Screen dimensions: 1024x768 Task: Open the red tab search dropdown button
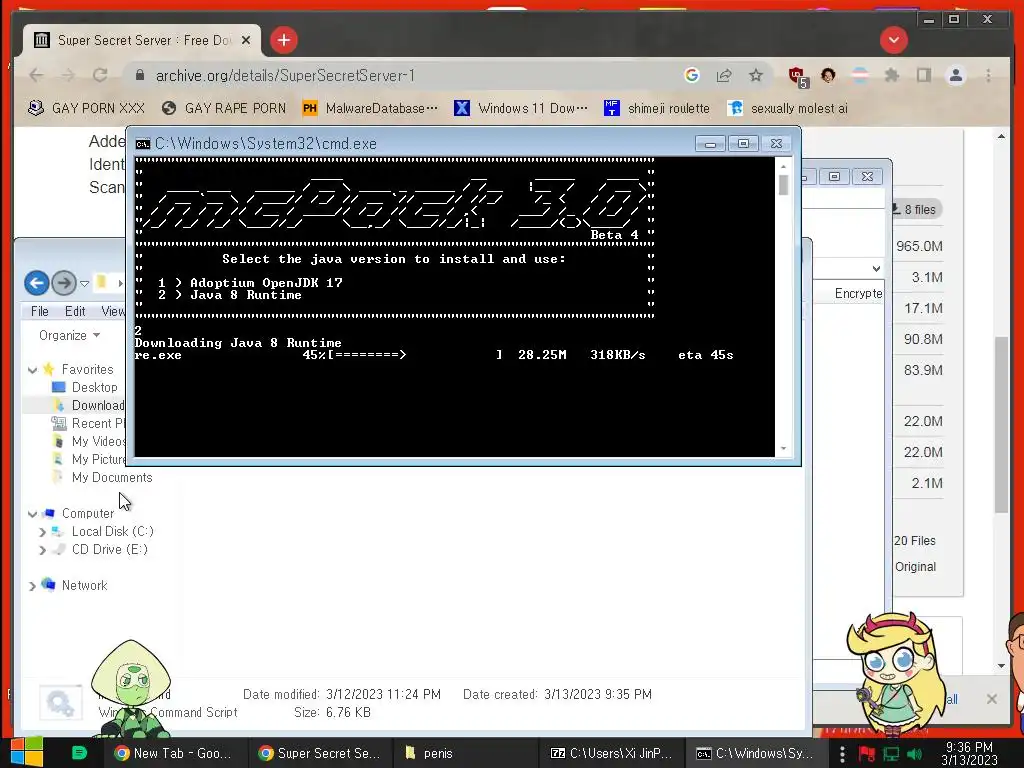pos(893,40)
